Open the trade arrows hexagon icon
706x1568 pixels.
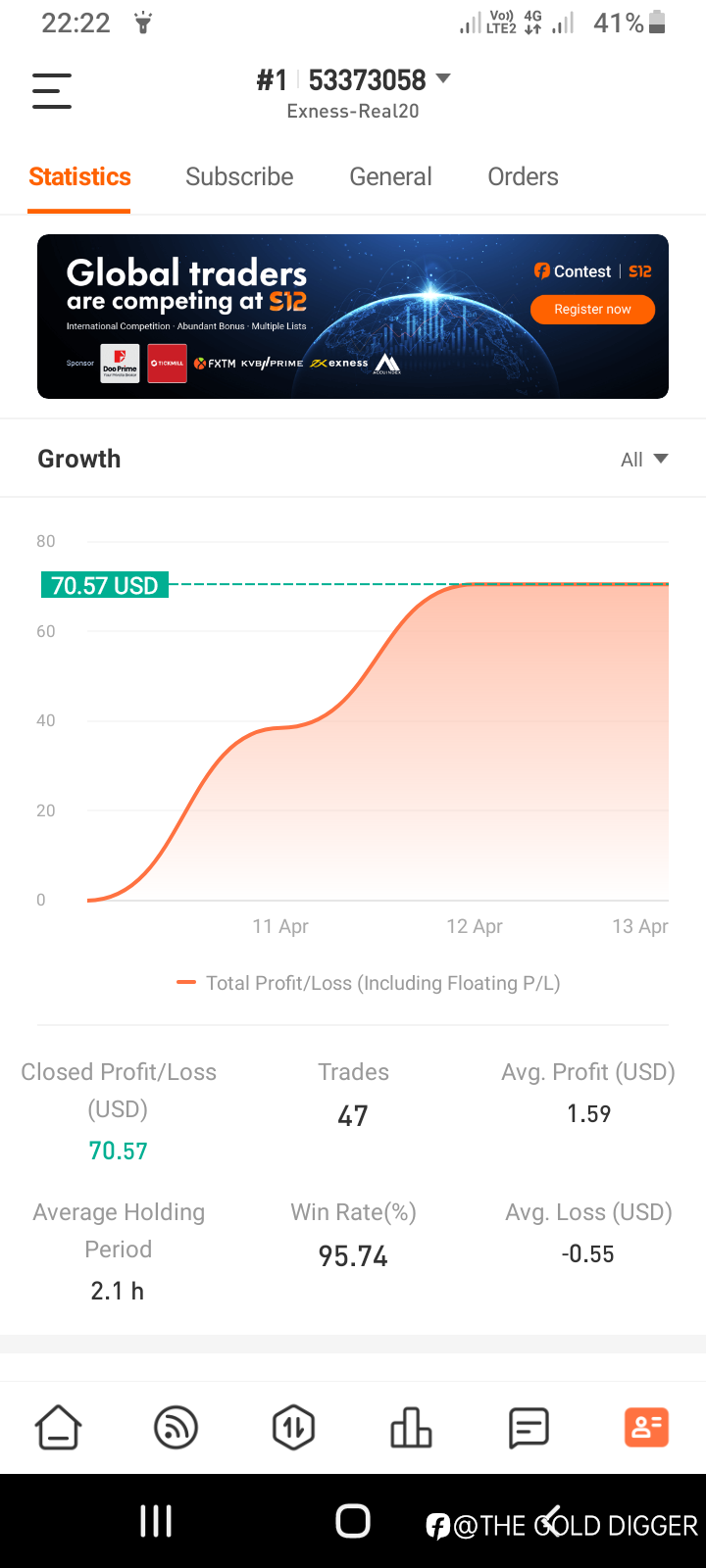click(x=293, y=1427)
